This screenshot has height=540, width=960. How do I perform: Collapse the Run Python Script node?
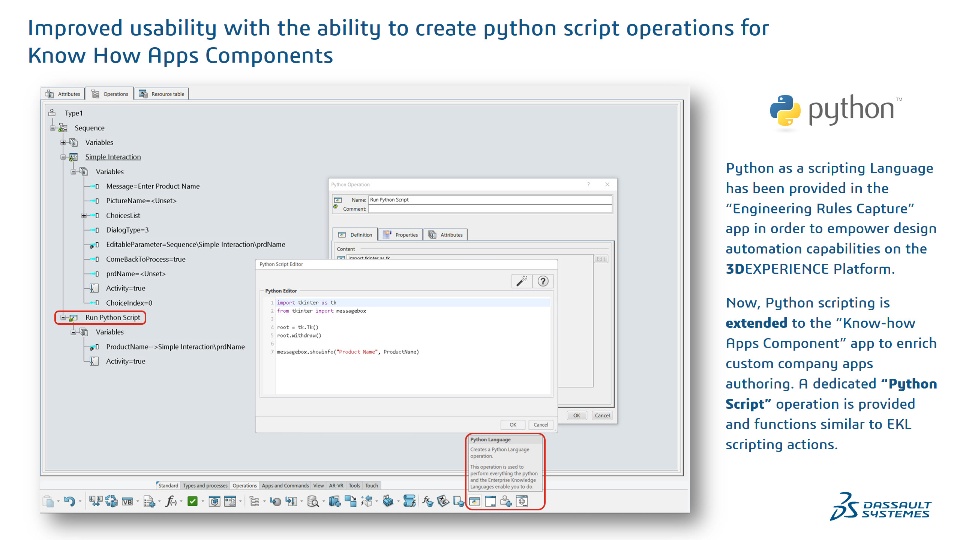(63, 318)
